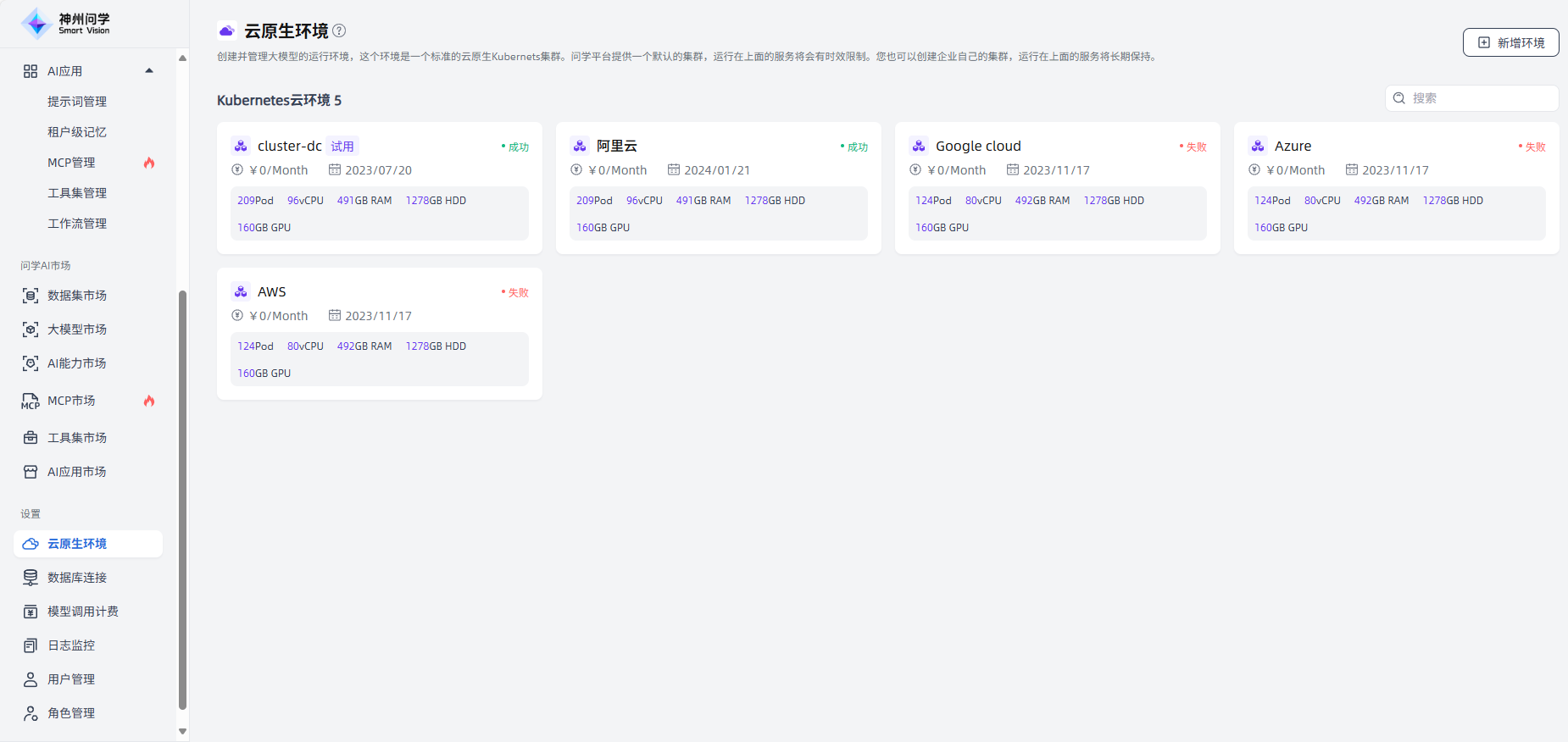Click the 云原生环境 cloud sidebar icon
1568x742 pixels.
pos(31,544)
